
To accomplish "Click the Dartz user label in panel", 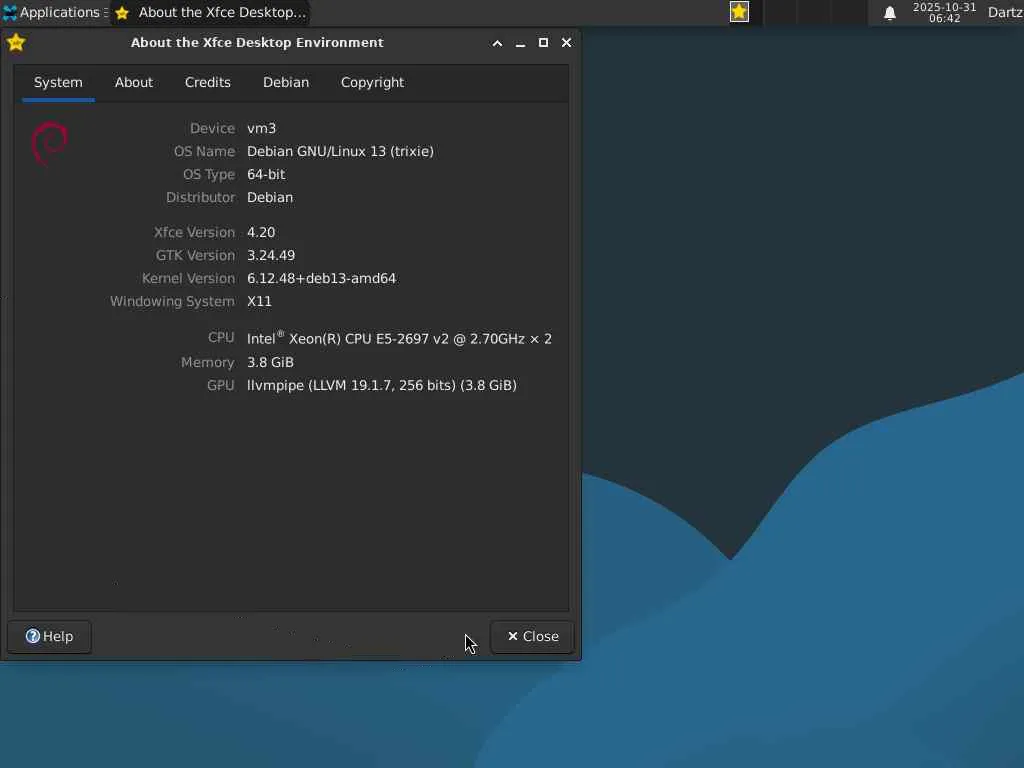I will [x=1005, y=12].
